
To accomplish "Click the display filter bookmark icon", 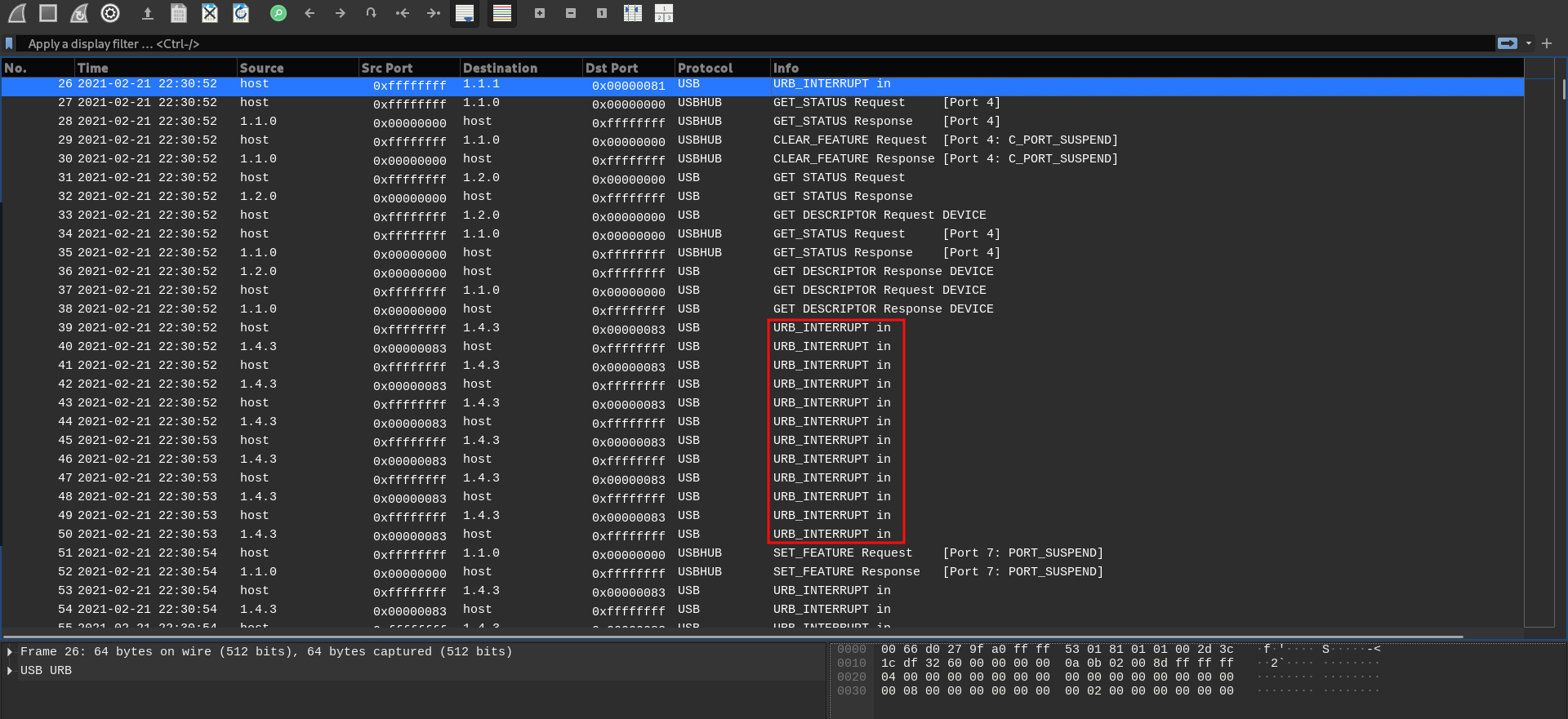I will (x=9, y=43).
